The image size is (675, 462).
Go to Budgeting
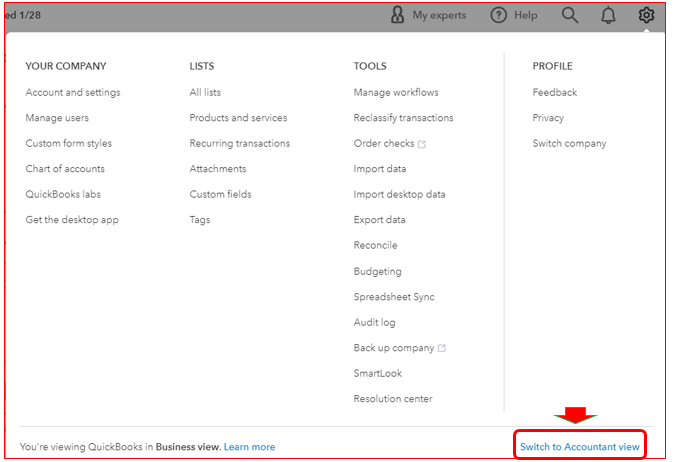pos(378,271)
